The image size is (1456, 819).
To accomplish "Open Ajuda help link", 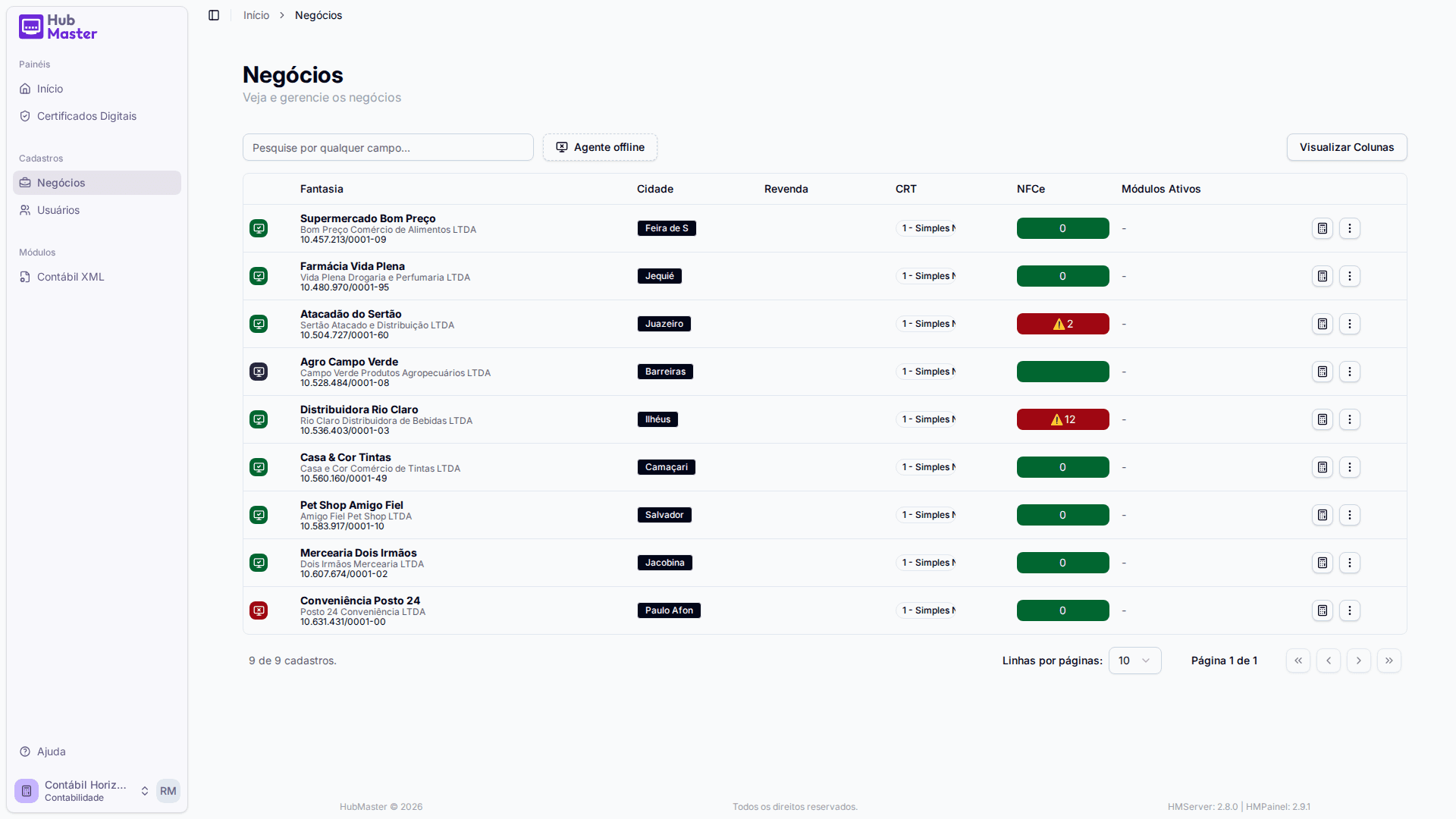I will 97,752.
